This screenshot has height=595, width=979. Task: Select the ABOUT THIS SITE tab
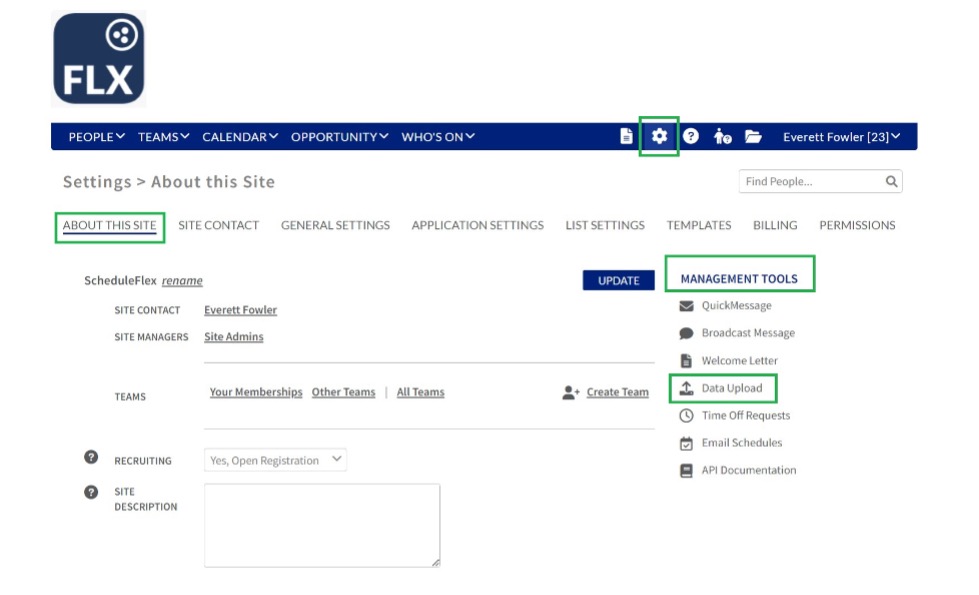(x=109, y=225)
